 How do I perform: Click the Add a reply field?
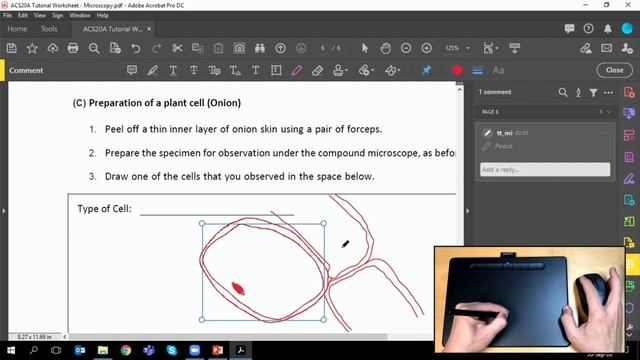[x=545, y=169]
